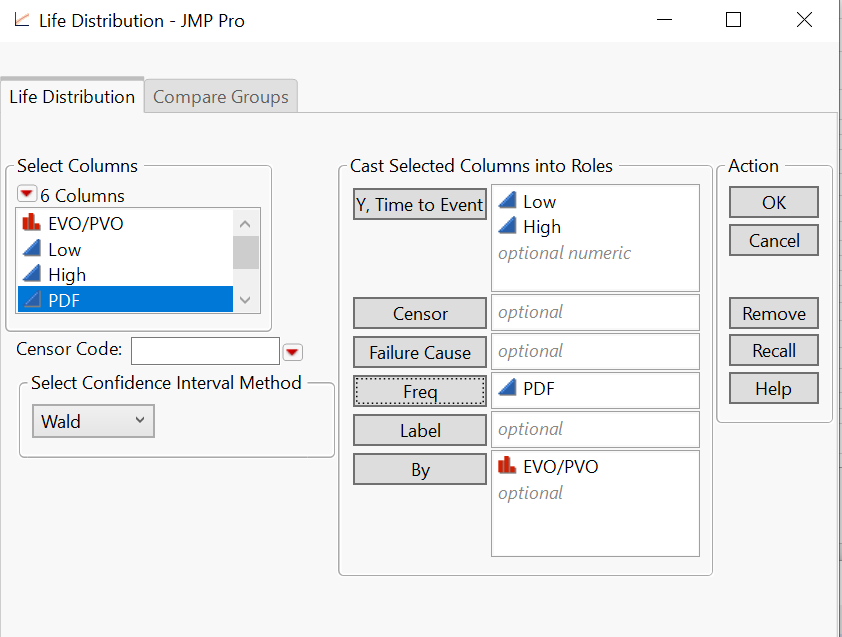Click High in the Y, Time to Event box
Viewport: 842px width, 637px height.
(x=541, y=227)
